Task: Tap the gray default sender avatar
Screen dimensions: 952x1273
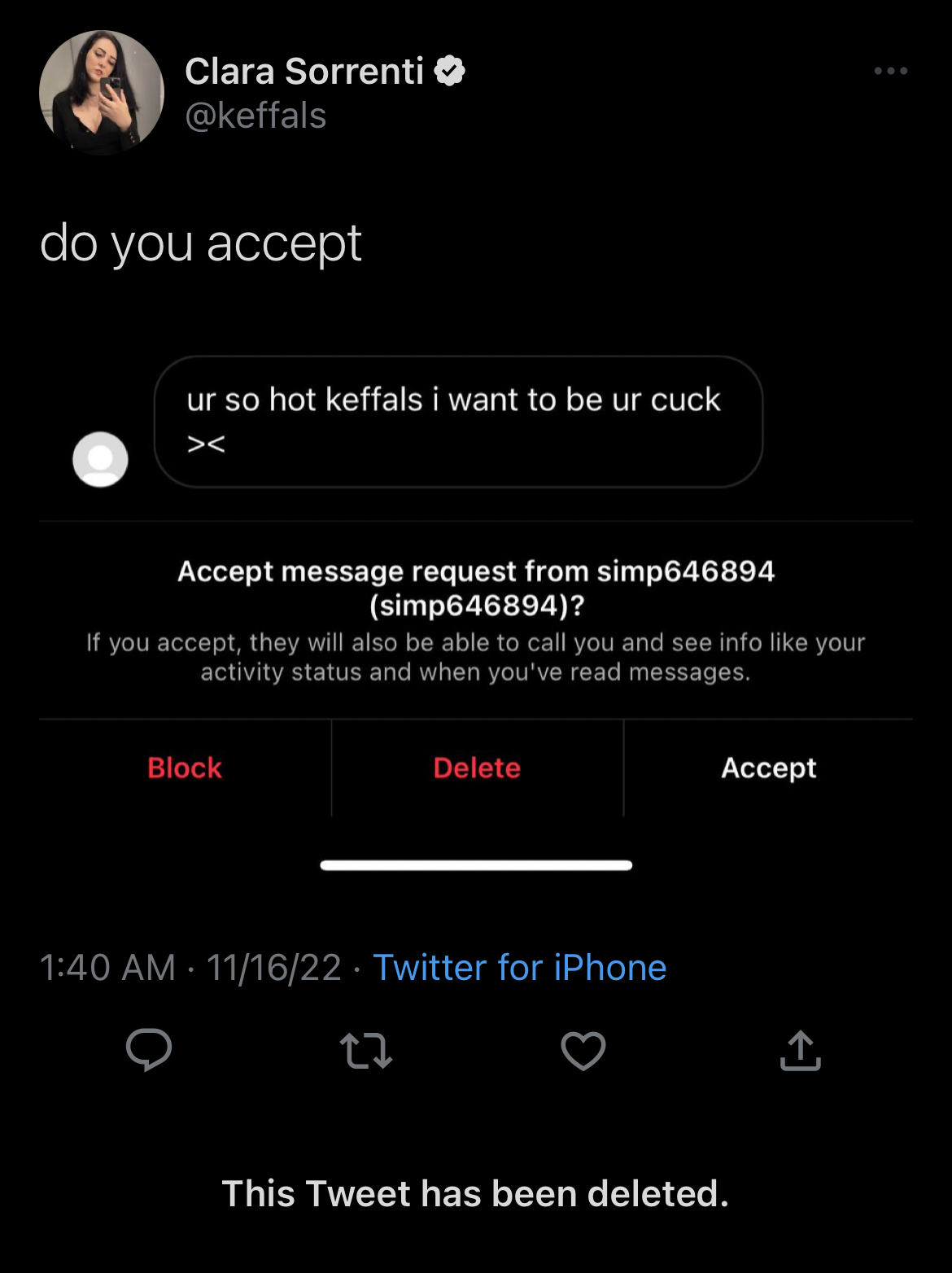Action: pos(100,459)
